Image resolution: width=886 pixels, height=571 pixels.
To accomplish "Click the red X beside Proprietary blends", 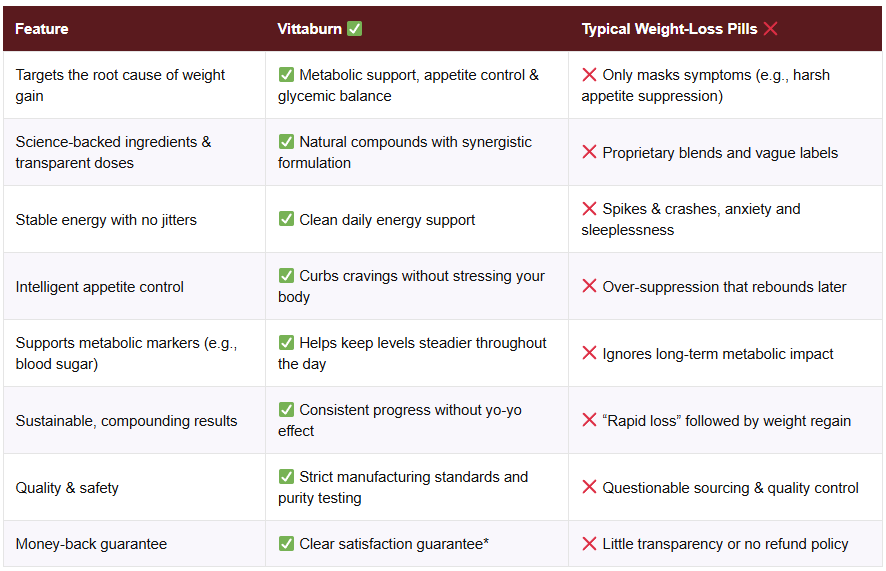I will pyautogui.click(x=590, y=153).
